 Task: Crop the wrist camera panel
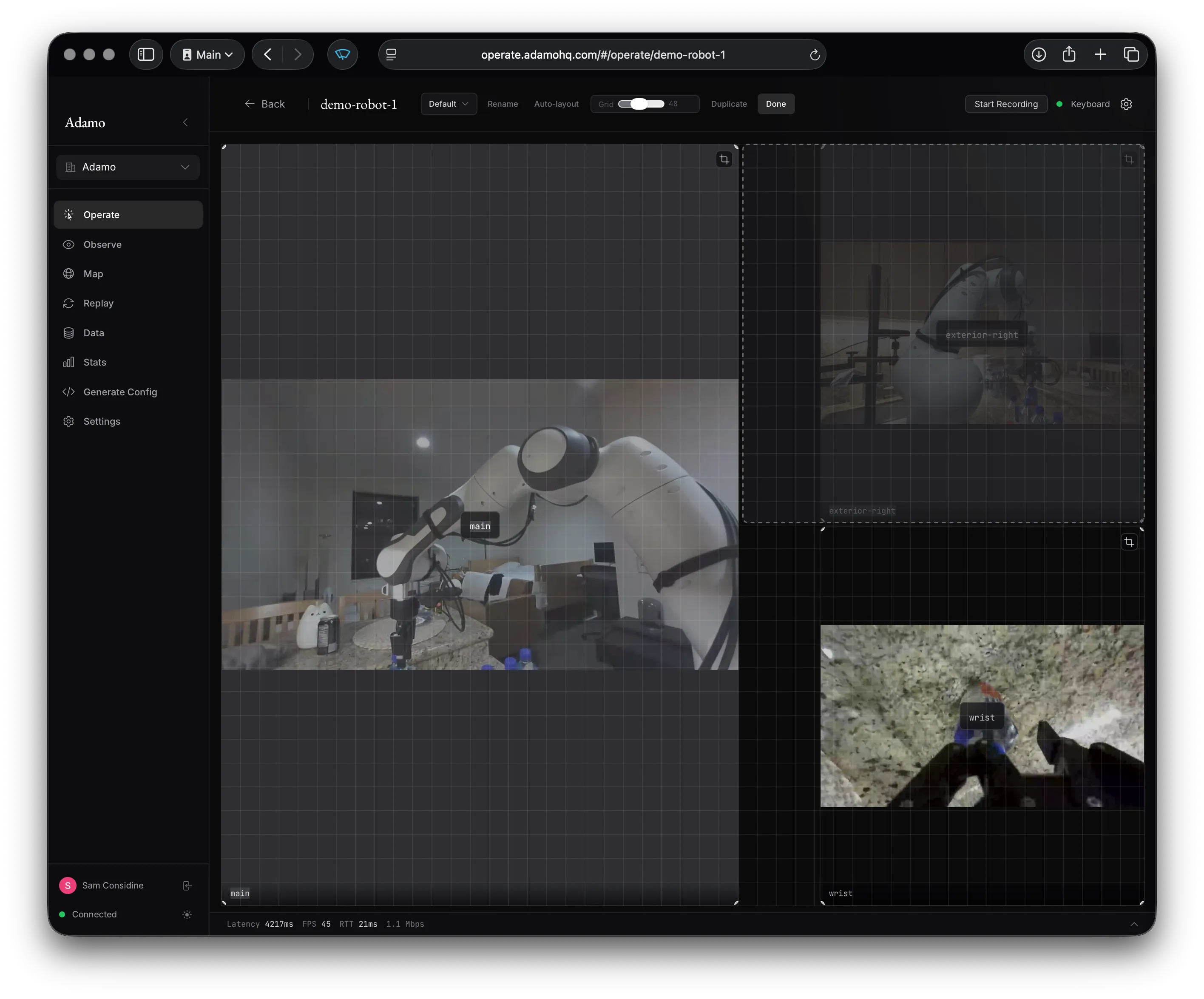click(x=1128, y=542)
